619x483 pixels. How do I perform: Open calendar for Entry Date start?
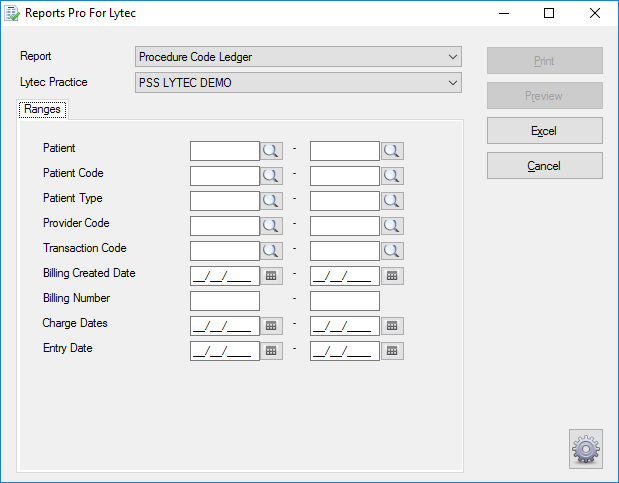pos(271,351)
